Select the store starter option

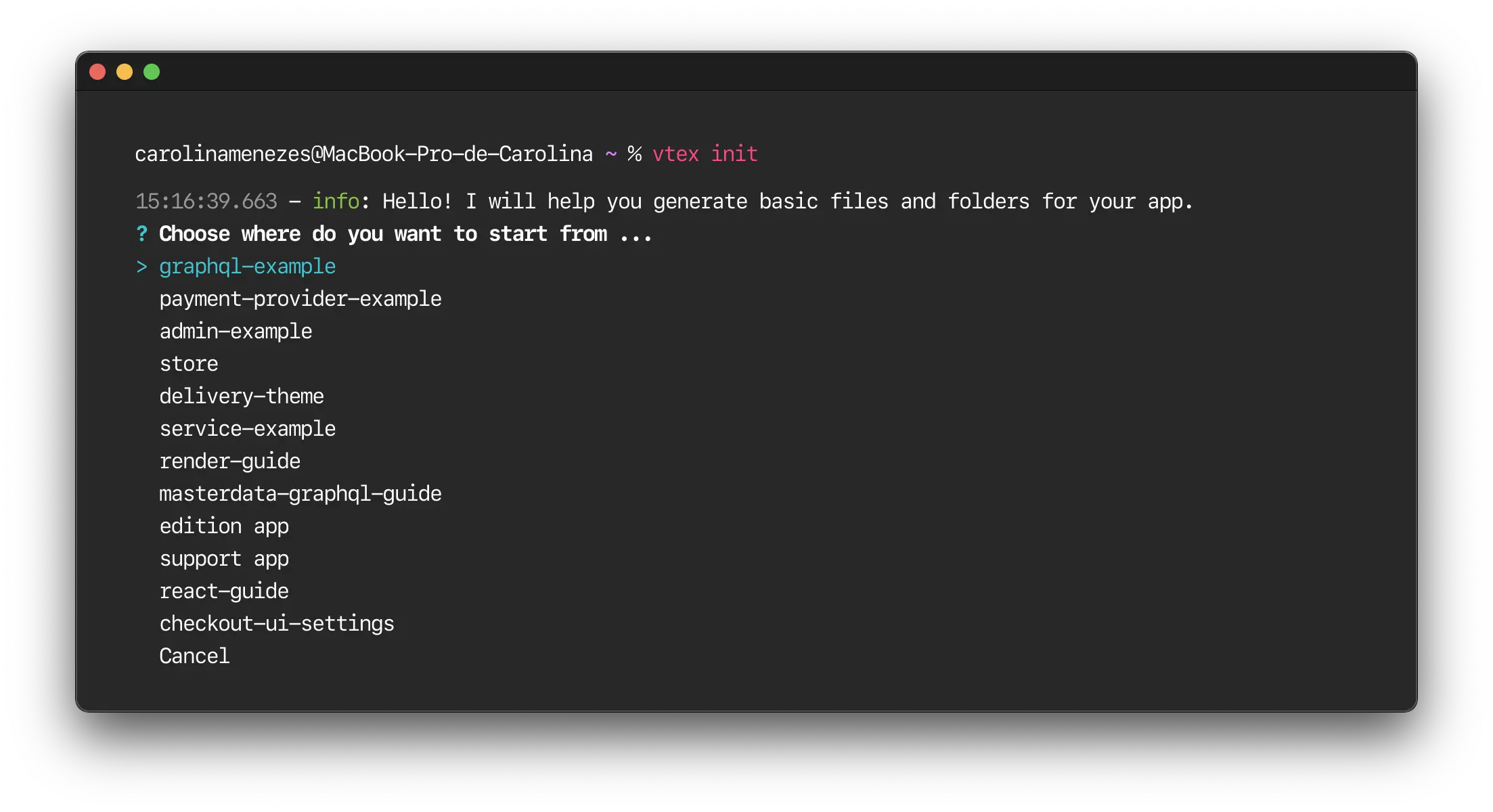coord(188,363)
